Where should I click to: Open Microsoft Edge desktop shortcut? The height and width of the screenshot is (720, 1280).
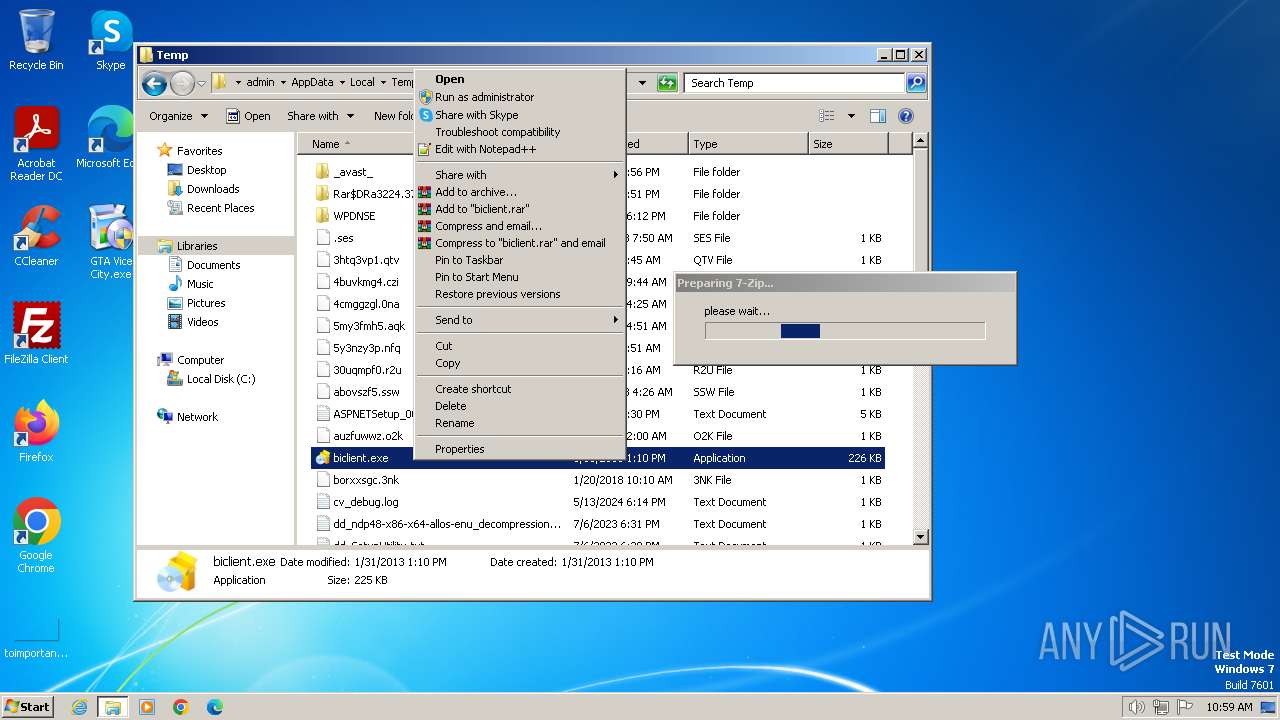[110, 138]
